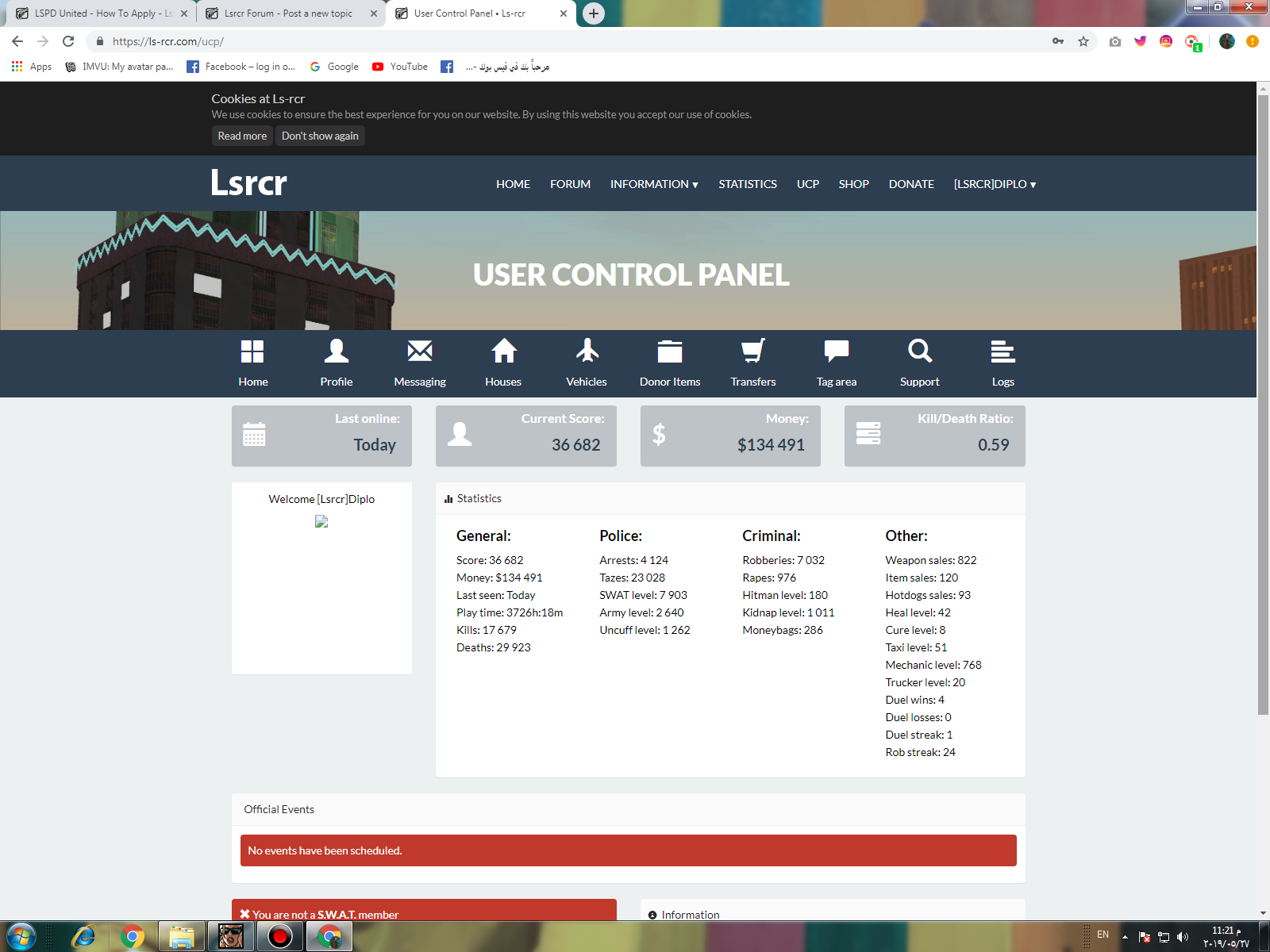Click the network icon in the system tray
This screenshot has width=1270, height=952.
[1164, 937]
